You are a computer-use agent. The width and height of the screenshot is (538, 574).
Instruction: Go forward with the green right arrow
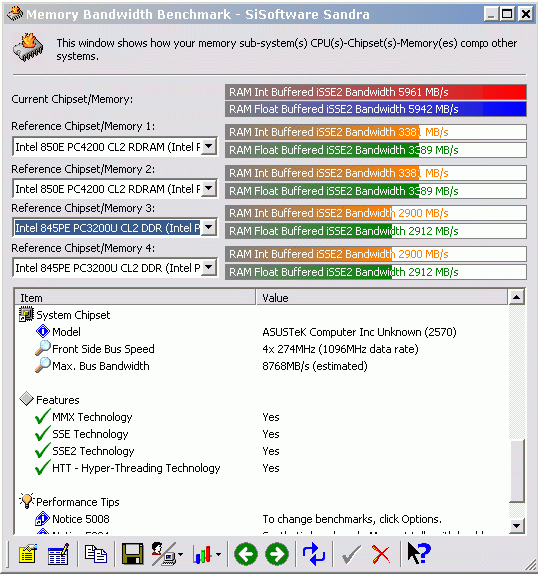pos(277,554)
